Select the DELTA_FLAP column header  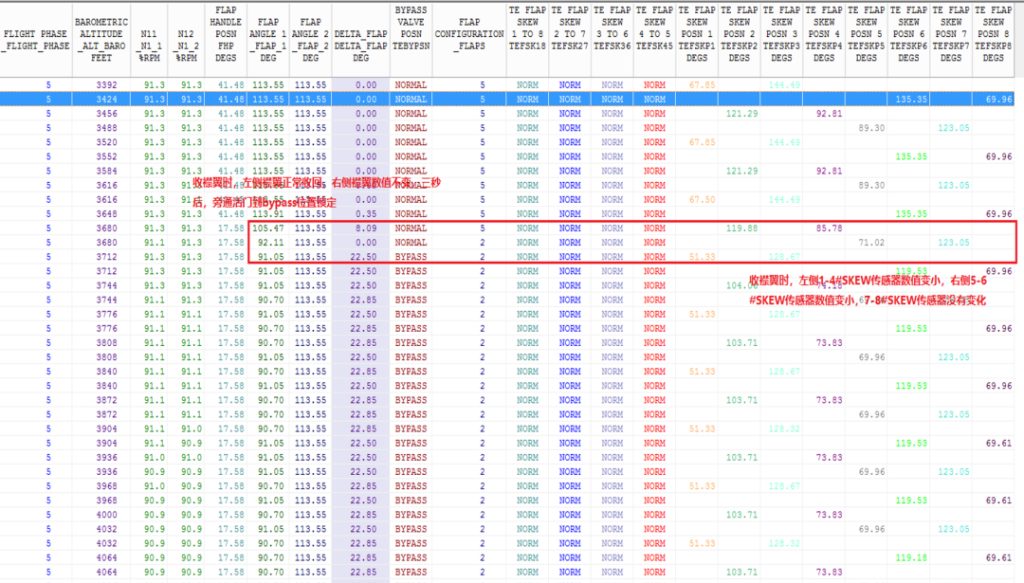coord(359,39)
